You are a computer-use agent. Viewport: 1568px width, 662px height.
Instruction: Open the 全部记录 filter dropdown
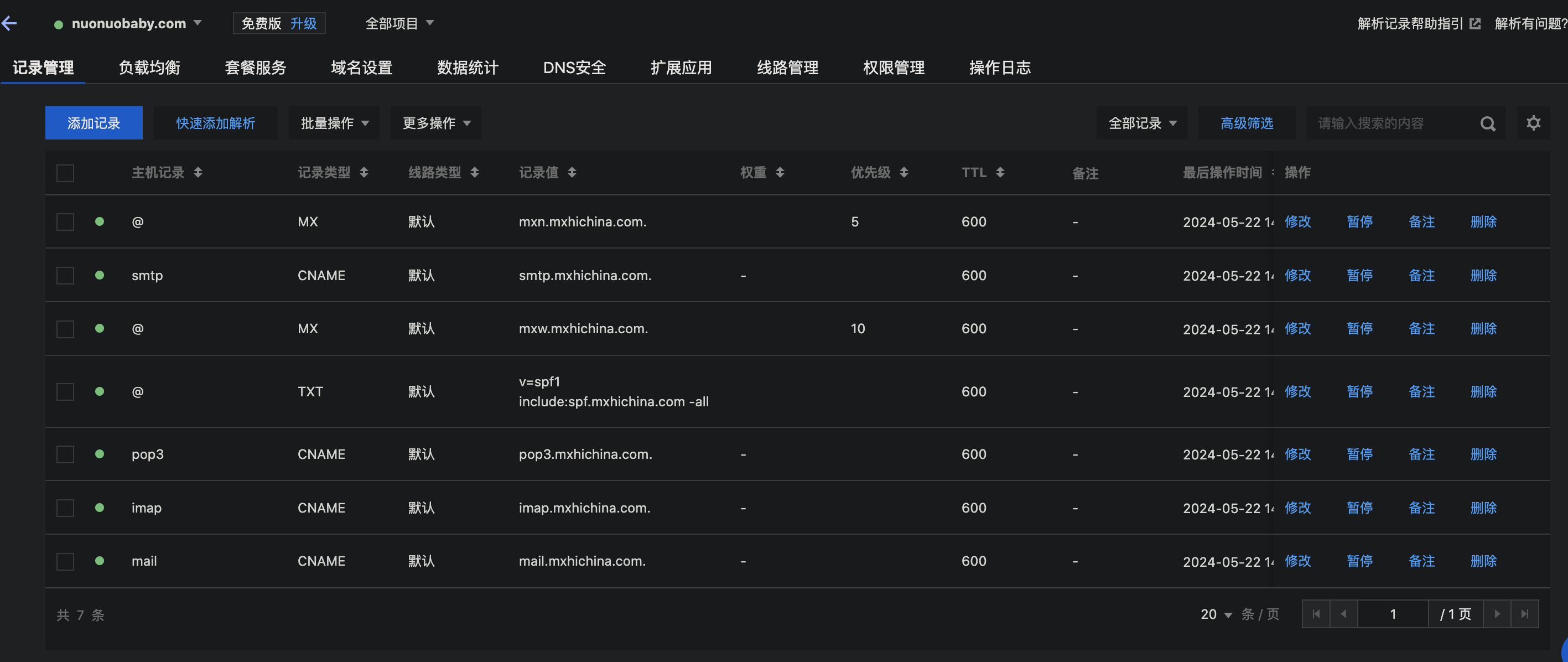tap(1141, 123)
